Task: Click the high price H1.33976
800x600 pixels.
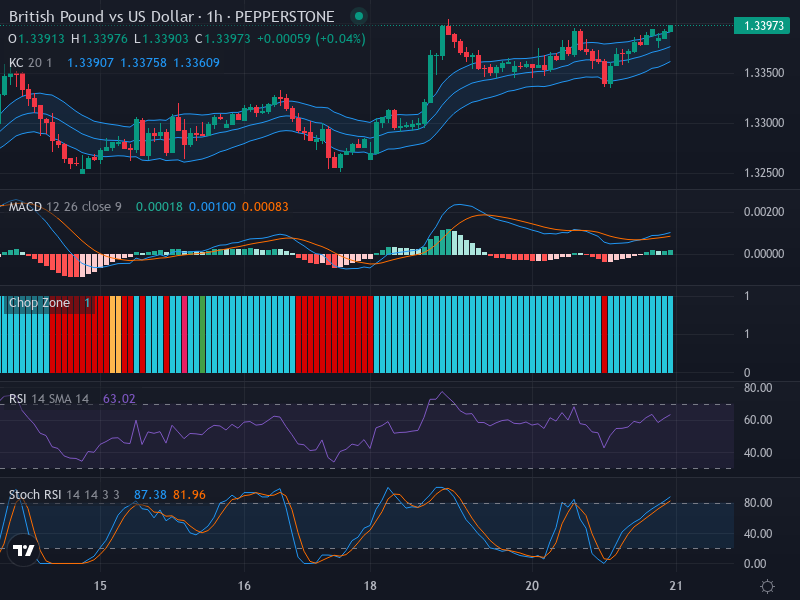Action: (99, 39)
